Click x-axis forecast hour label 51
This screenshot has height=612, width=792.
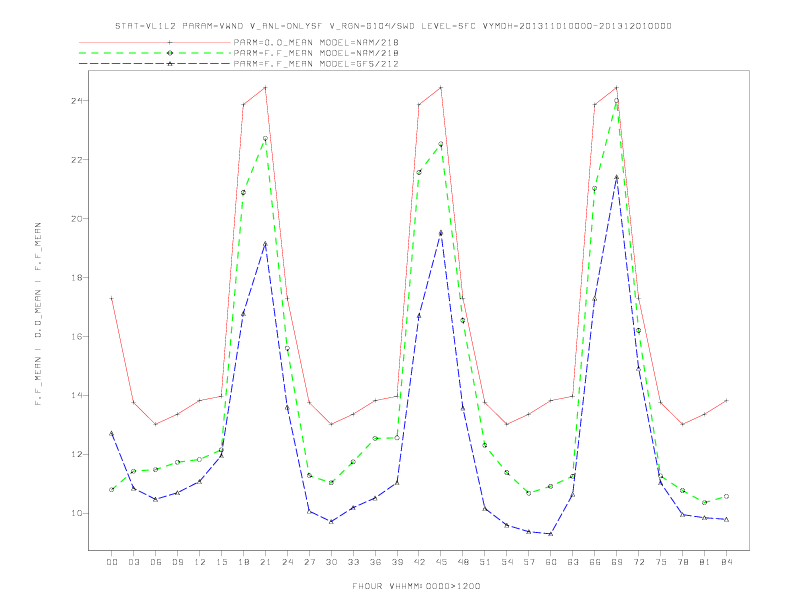click(485, 562)
